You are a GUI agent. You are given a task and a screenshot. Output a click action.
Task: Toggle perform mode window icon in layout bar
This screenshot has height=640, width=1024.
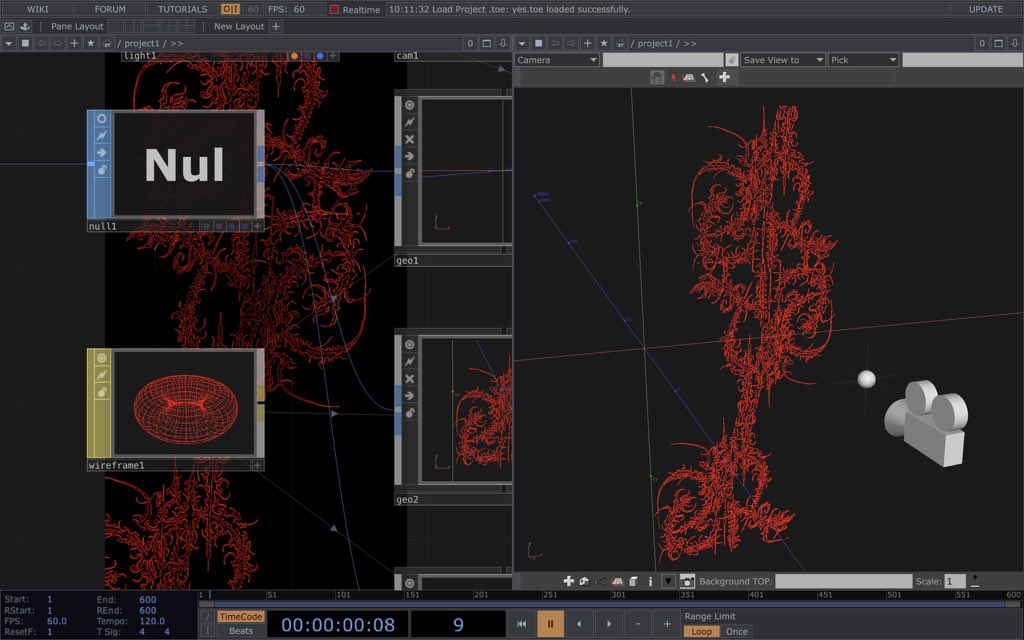[9, 26]
